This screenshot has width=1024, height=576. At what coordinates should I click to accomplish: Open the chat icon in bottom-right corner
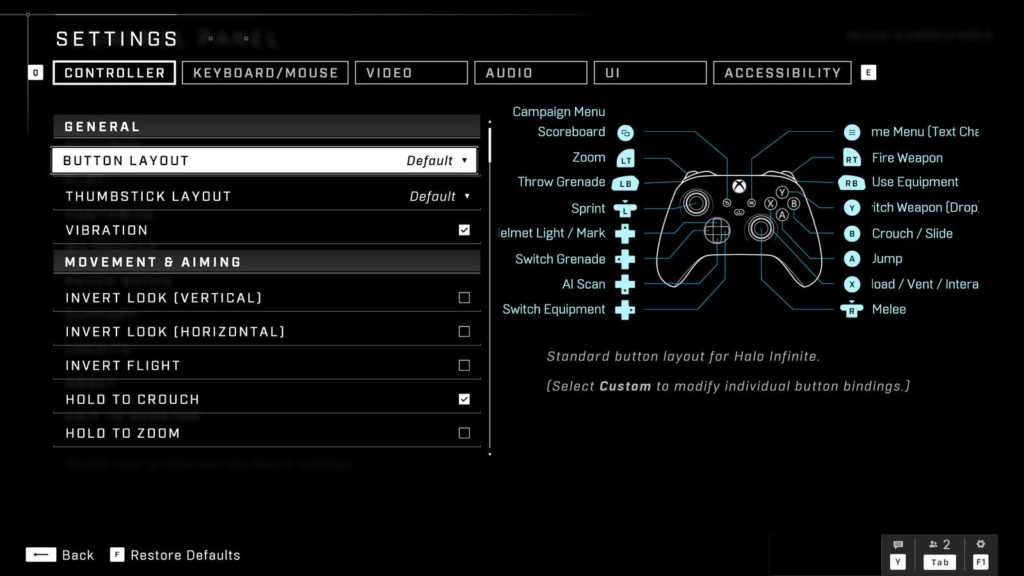[898, 545]
